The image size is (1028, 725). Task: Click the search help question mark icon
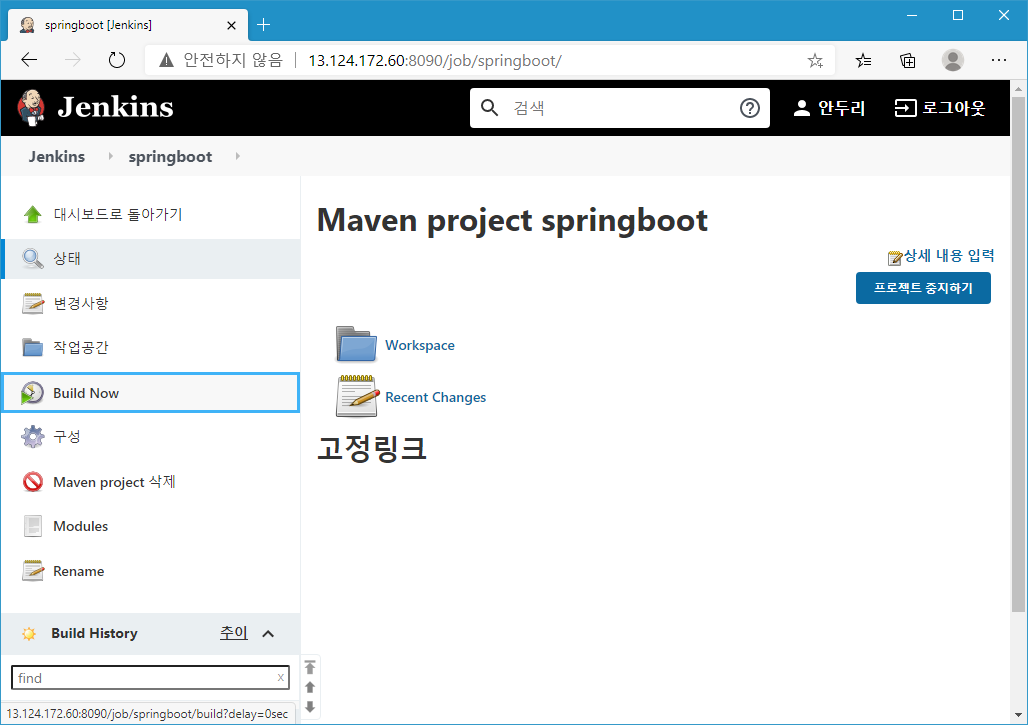(749, 108)
